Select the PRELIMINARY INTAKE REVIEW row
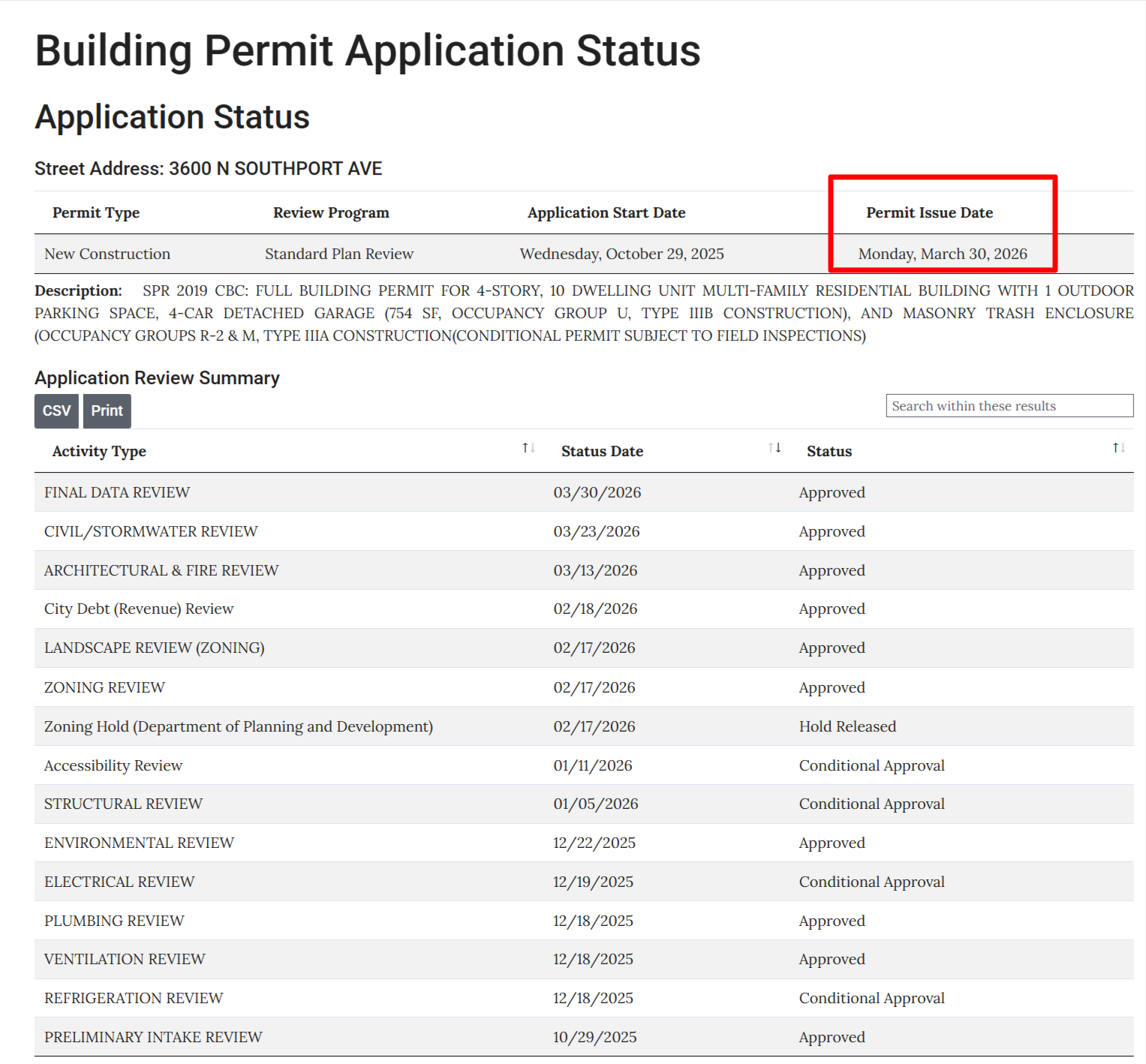This screenshot has height=1064, width=1146. pyautogui.click(x=152, y=1036)
